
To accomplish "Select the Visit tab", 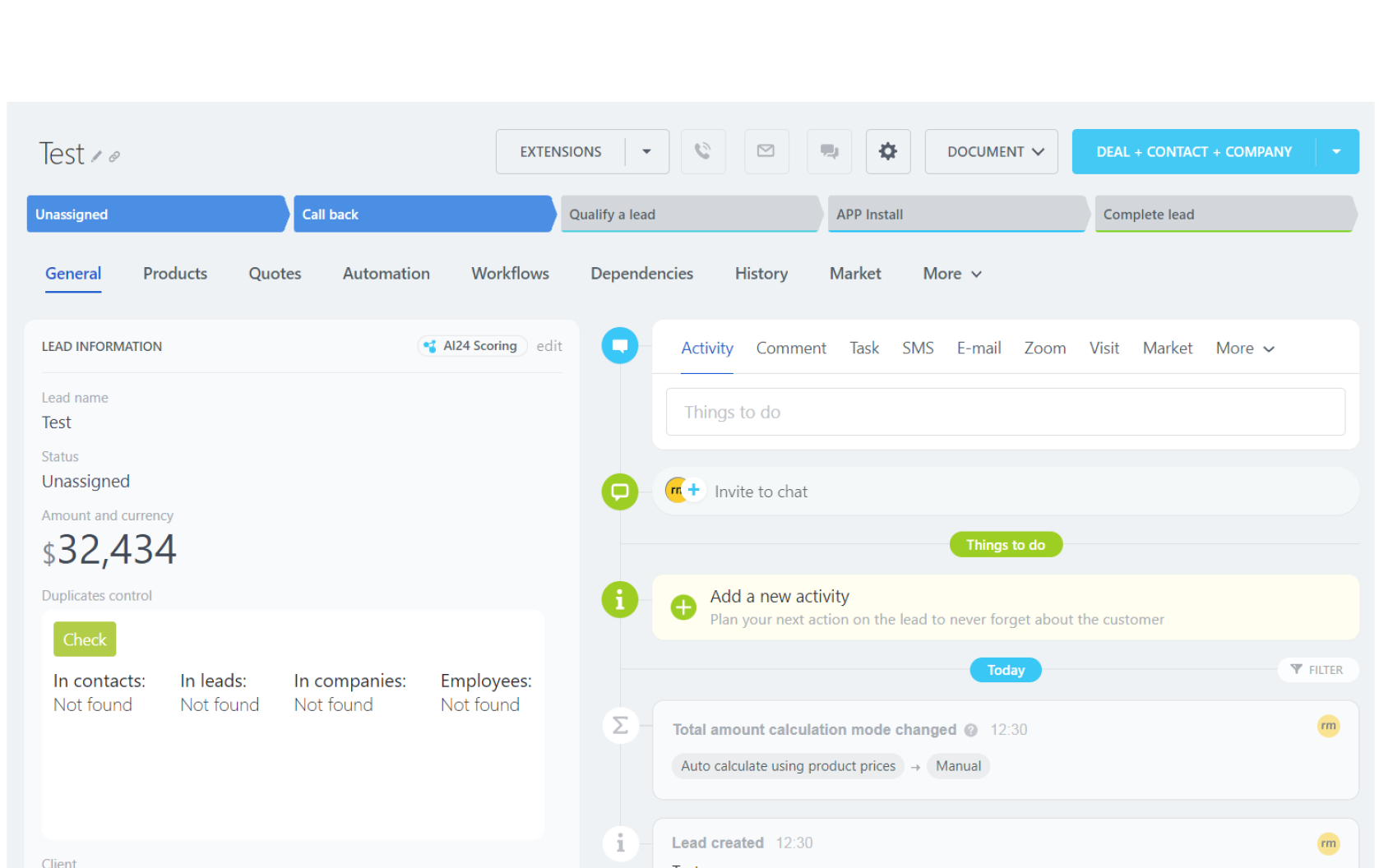I will tap(1104, 349).
